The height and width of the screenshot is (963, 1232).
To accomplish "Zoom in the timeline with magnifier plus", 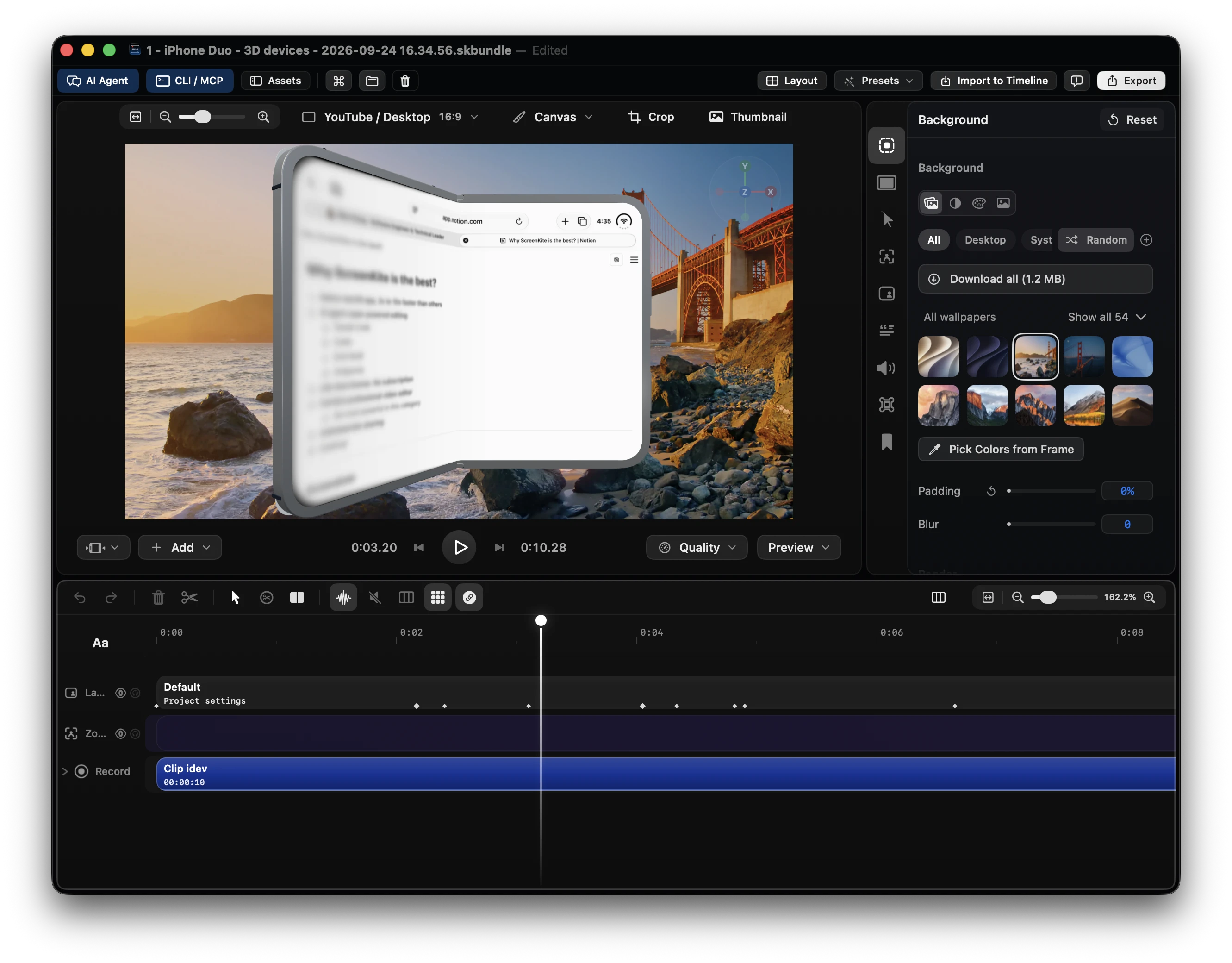I will coord(1149,597).
